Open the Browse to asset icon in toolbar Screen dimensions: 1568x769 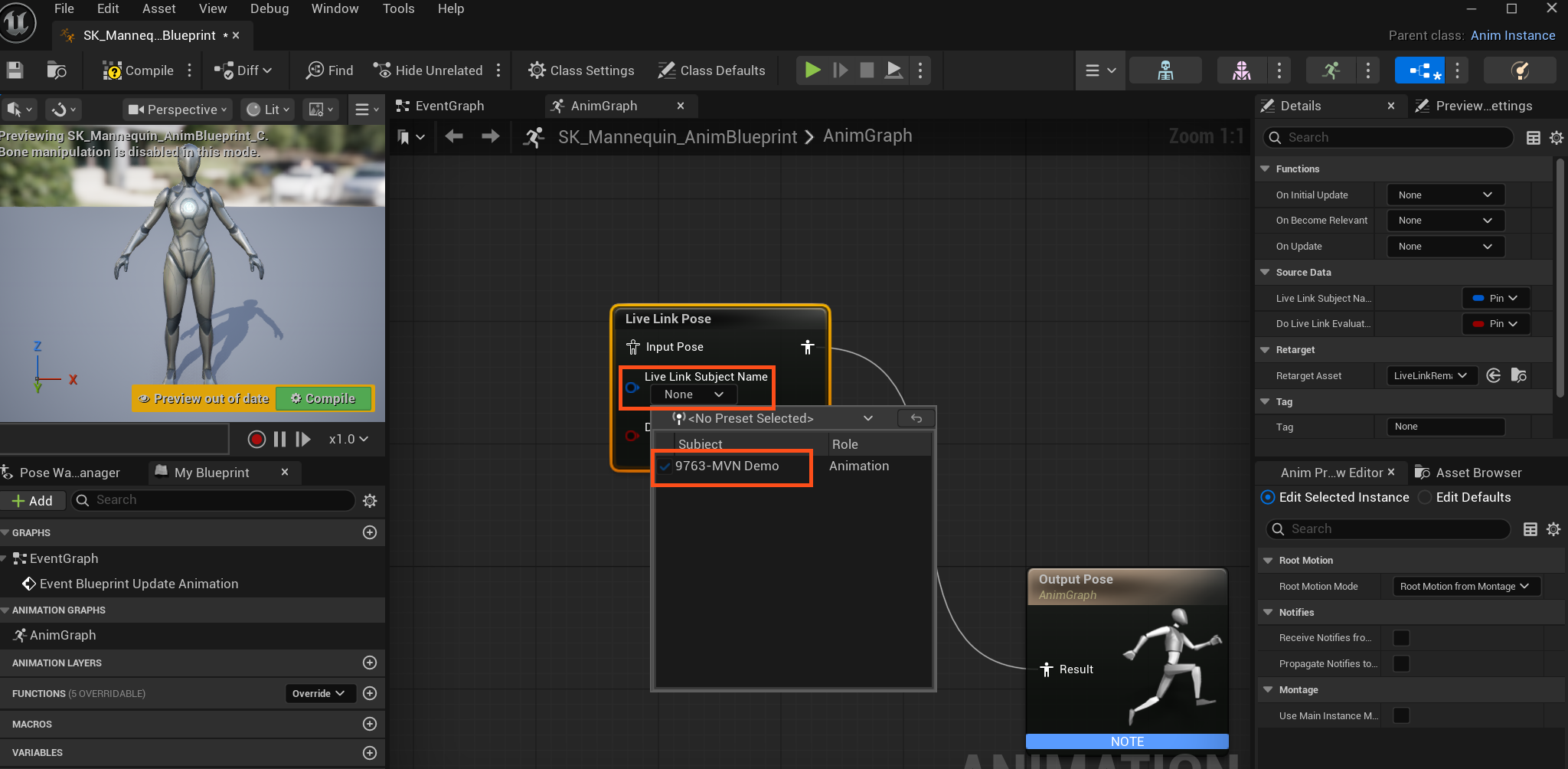click(x=57, y=70)
